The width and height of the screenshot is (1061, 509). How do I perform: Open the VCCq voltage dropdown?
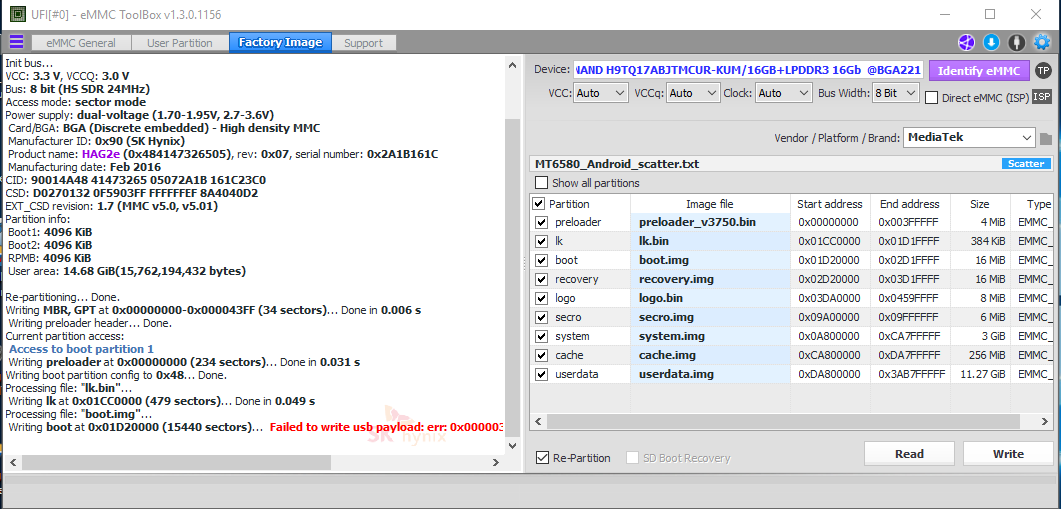click(x=693, y=93)
